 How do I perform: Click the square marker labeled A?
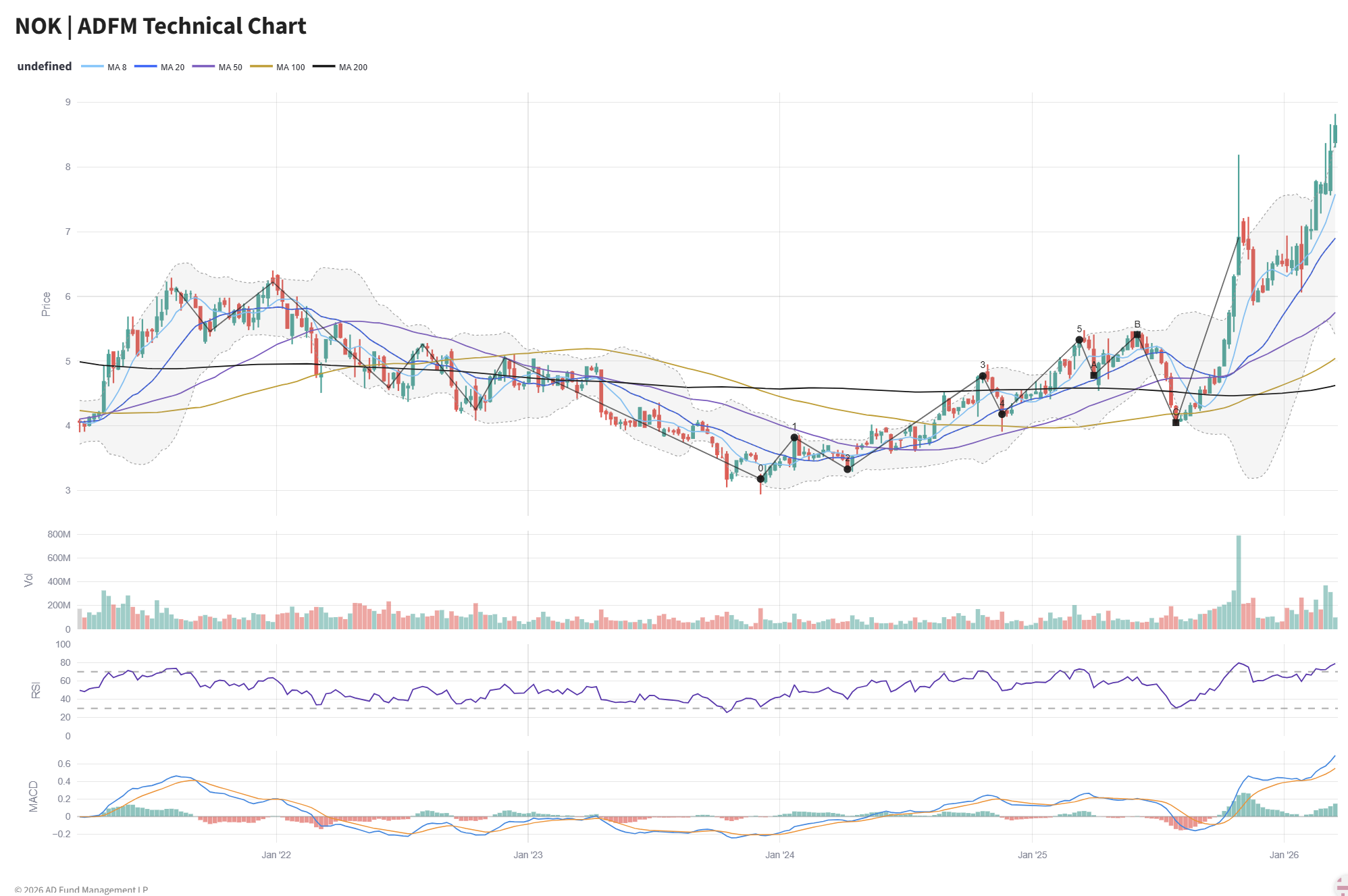pos(1094,375)
